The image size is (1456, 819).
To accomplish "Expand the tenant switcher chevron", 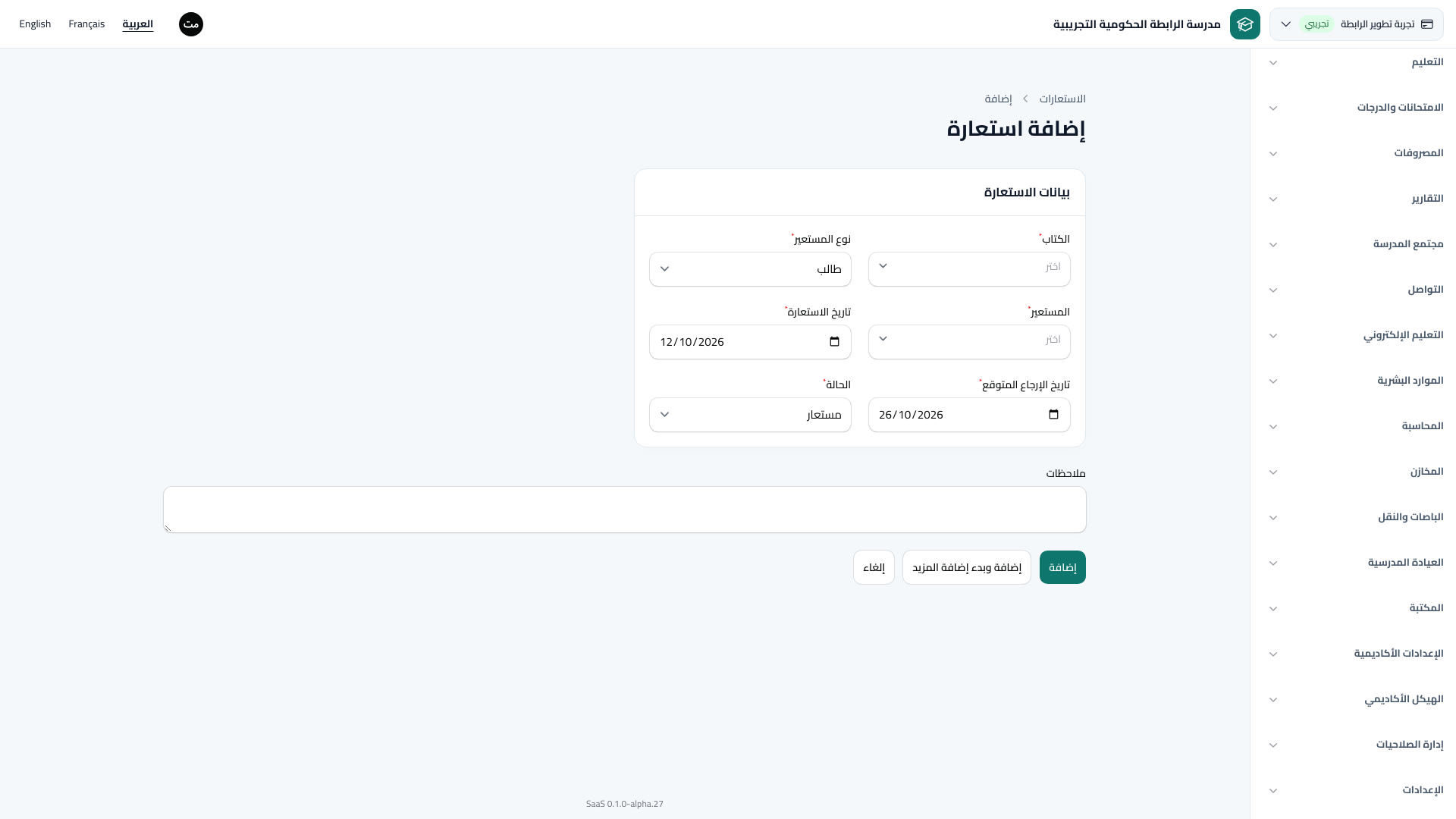I will click(1286, 24).
